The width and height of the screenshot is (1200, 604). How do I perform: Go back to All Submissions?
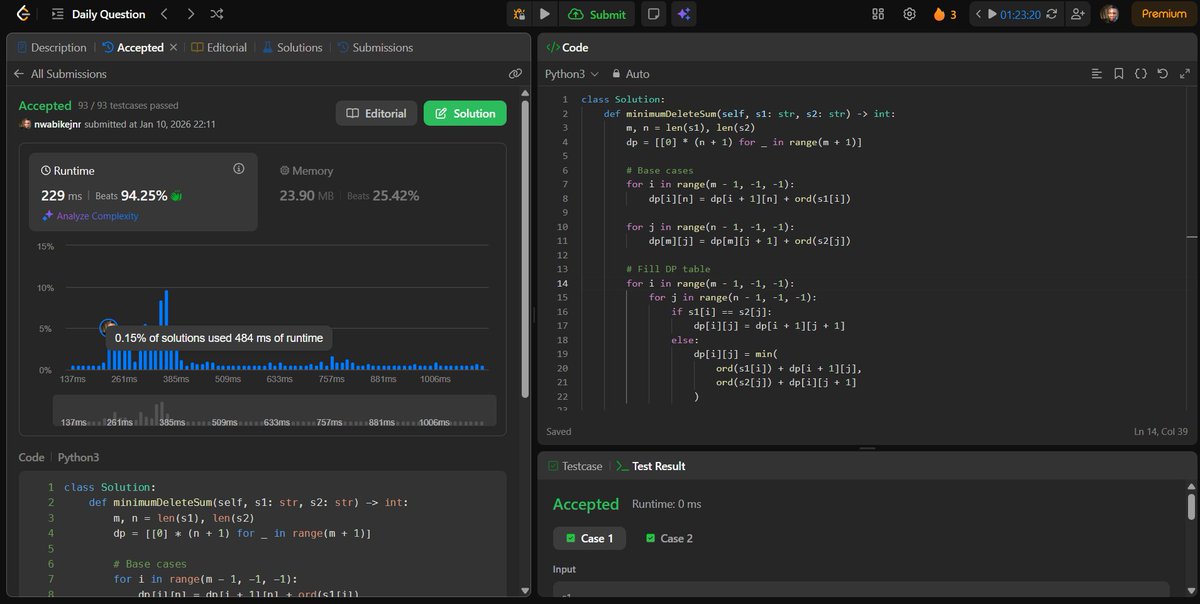tap(59, 74)
